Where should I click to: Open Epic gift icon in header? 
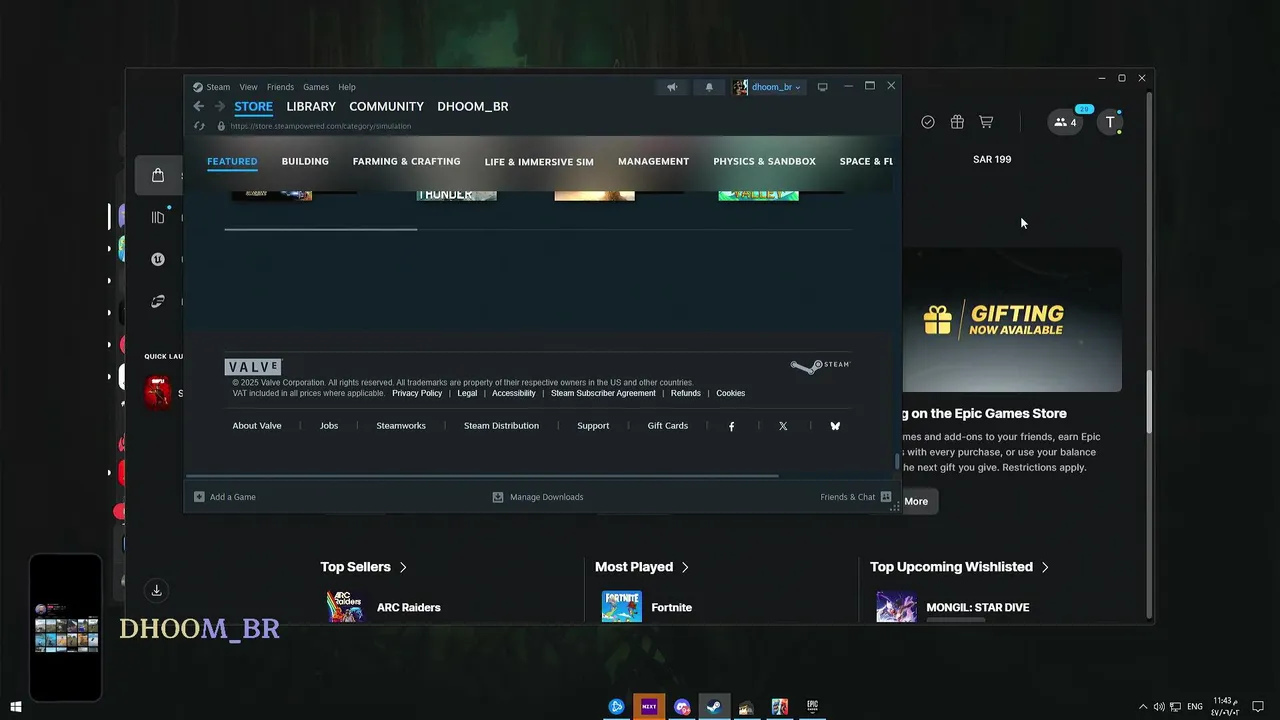pyautogui.click(x=957, y=122)
